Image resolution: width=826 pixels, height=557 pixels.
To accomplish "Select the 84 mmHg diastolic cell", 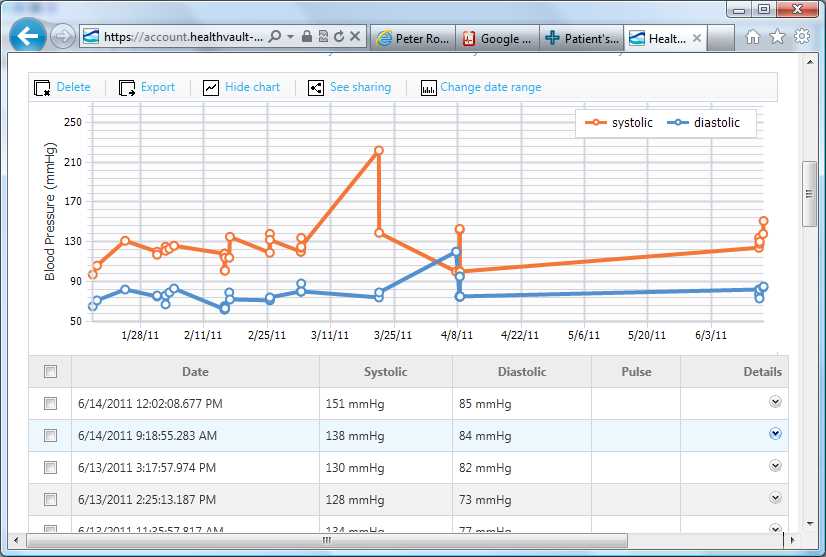I will pos(522,436).
